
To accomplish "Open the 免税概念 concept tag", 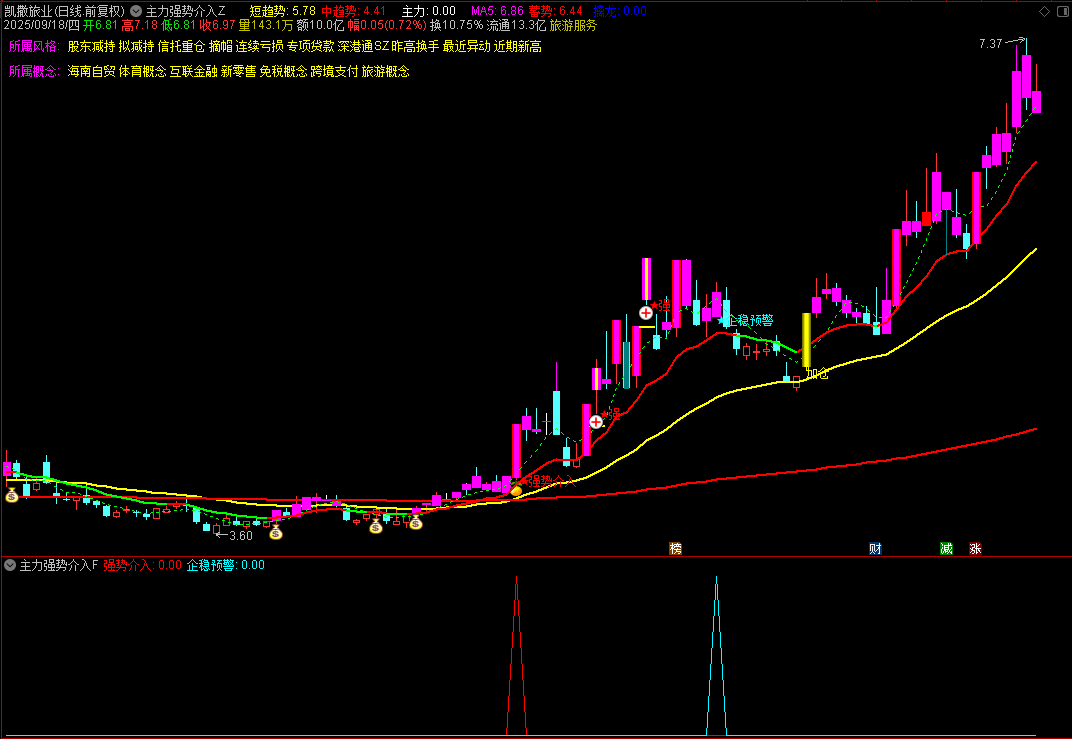I will point(283,72).
